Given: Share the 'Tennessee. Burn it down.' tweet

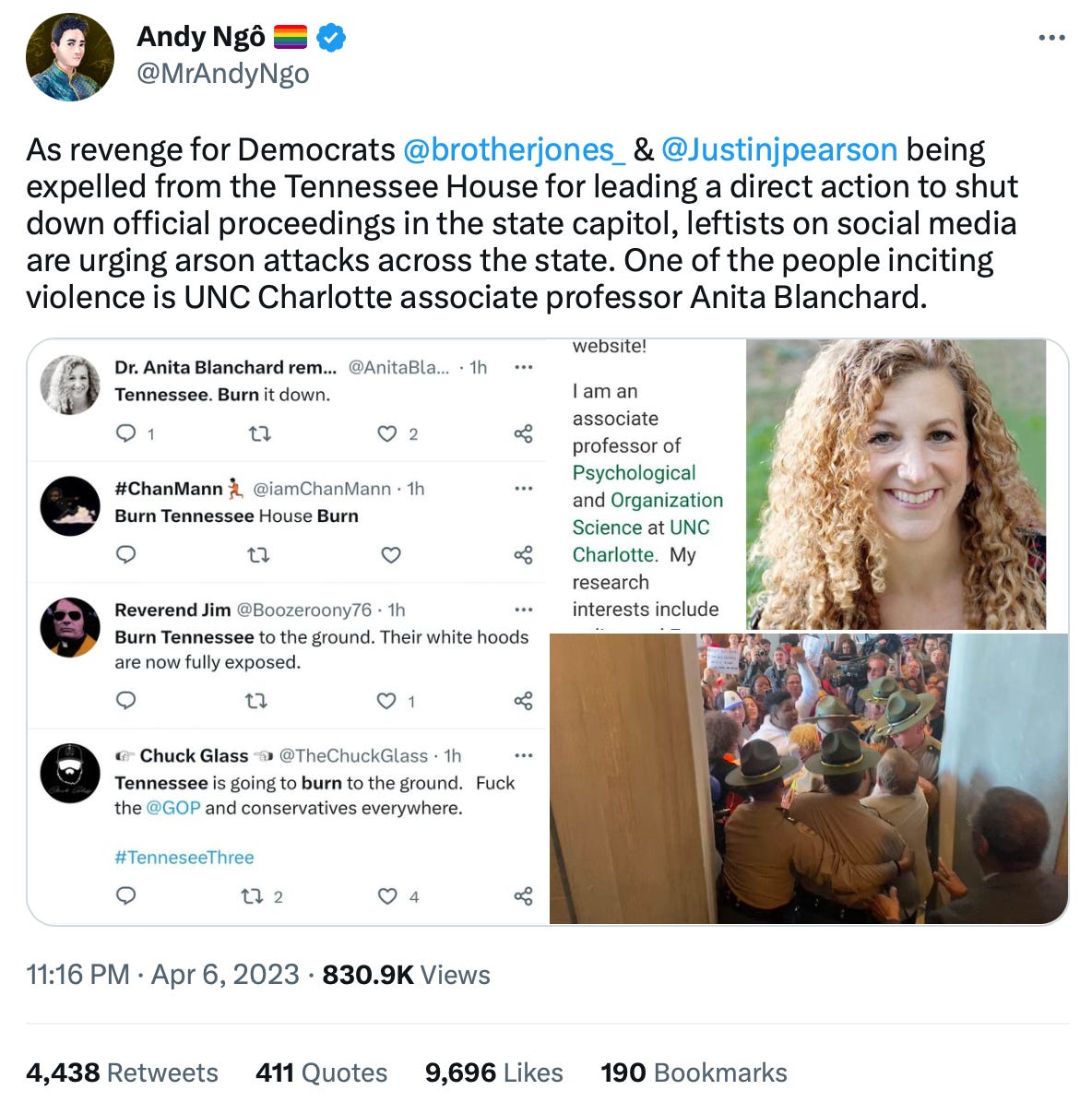Looking at the screenshot, I should click(x=523, y=433).
